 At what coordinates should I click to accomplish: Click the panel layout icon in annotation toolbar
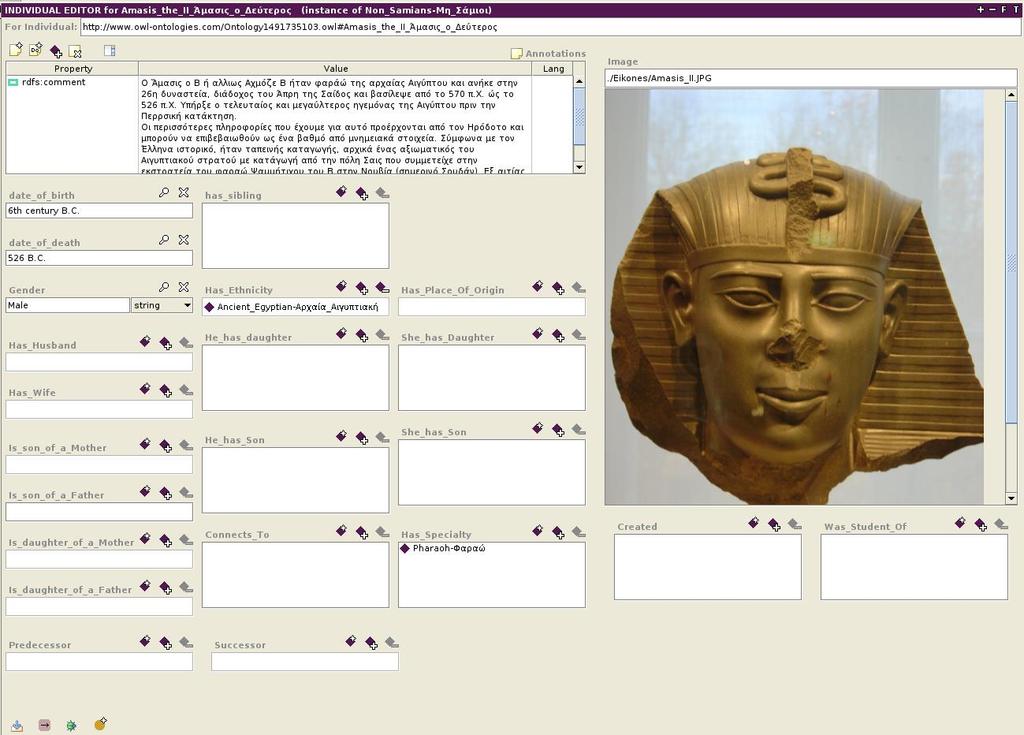[110, 50]
